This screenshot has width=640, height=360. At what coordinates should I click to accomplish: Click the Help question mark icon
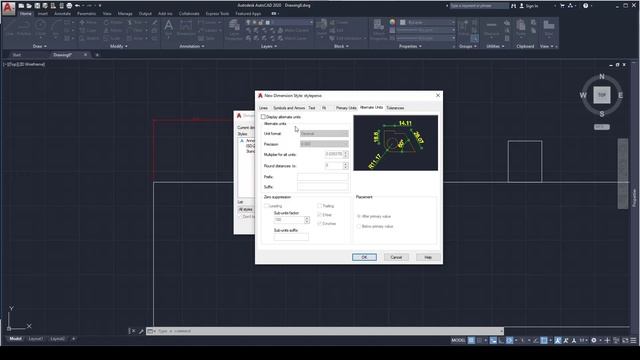(586, 6)
